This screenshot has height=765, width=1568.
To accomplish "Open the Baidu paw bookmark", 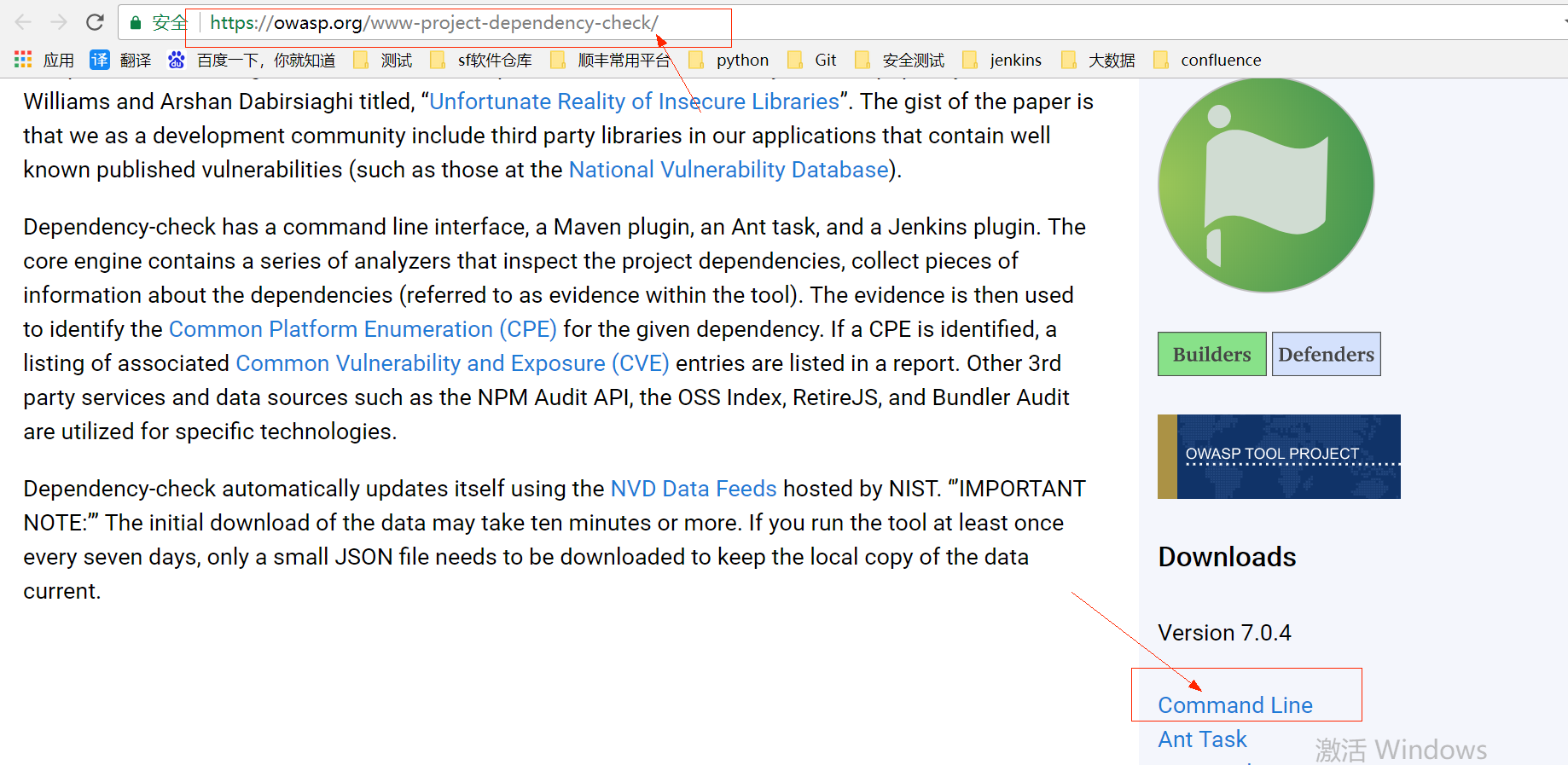I will coord(177,60).
